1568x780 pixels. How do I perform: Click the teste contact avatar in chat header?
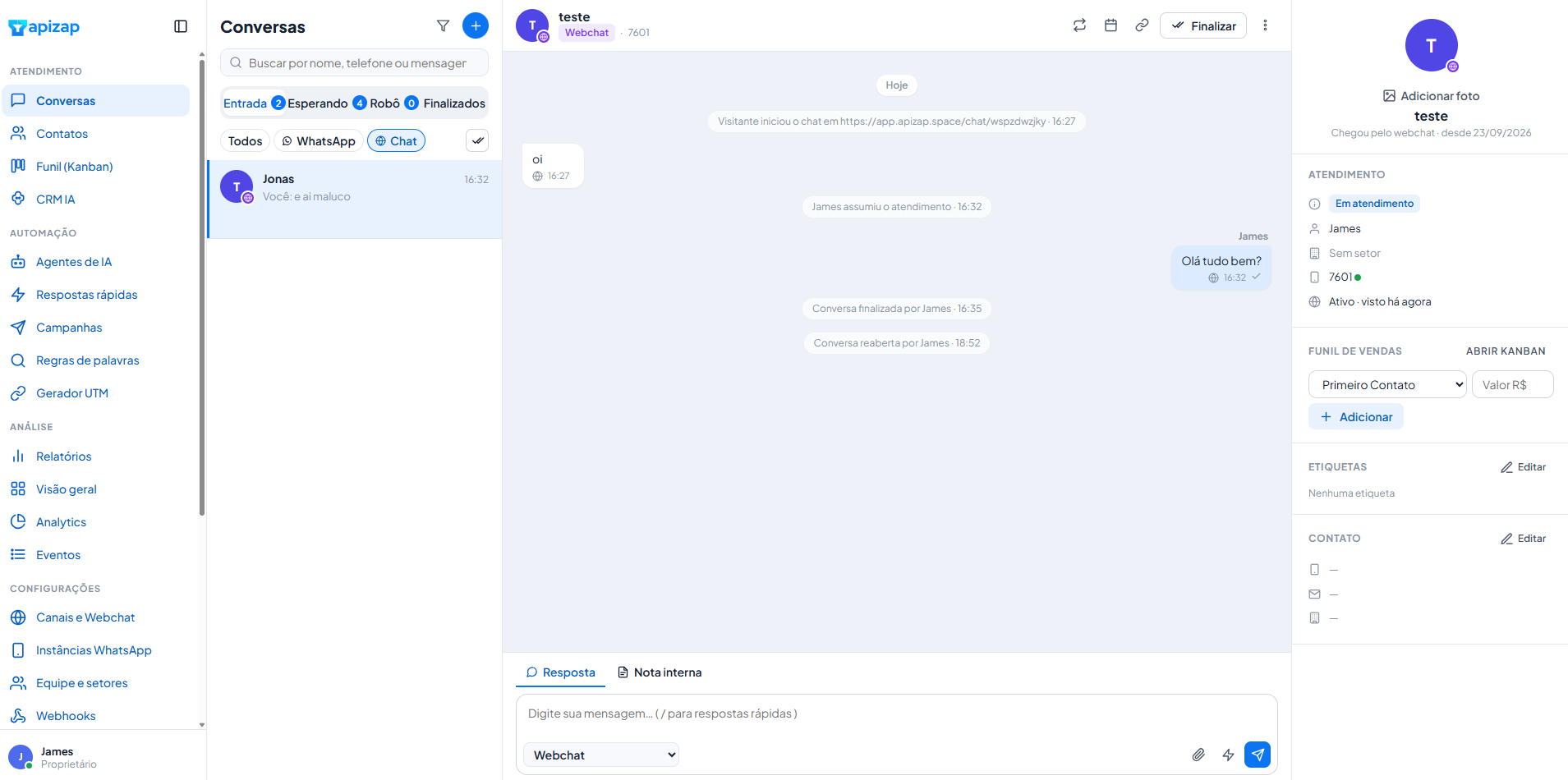532,25
